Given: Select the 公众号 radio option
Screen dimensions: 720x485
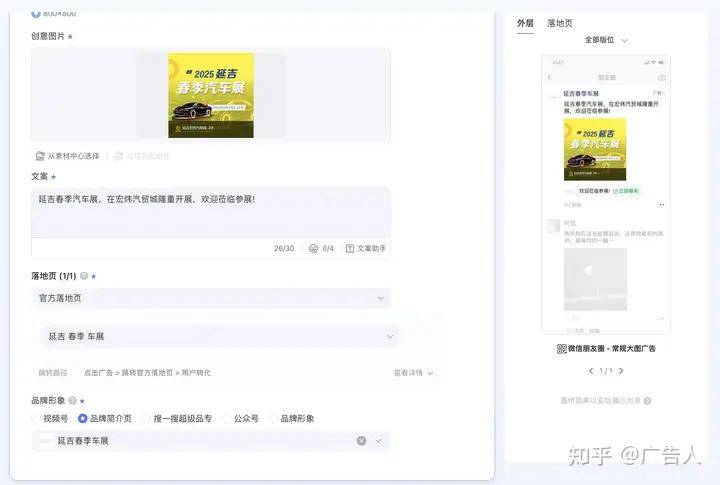Looking at the screenshot, I should coord(228,419).
